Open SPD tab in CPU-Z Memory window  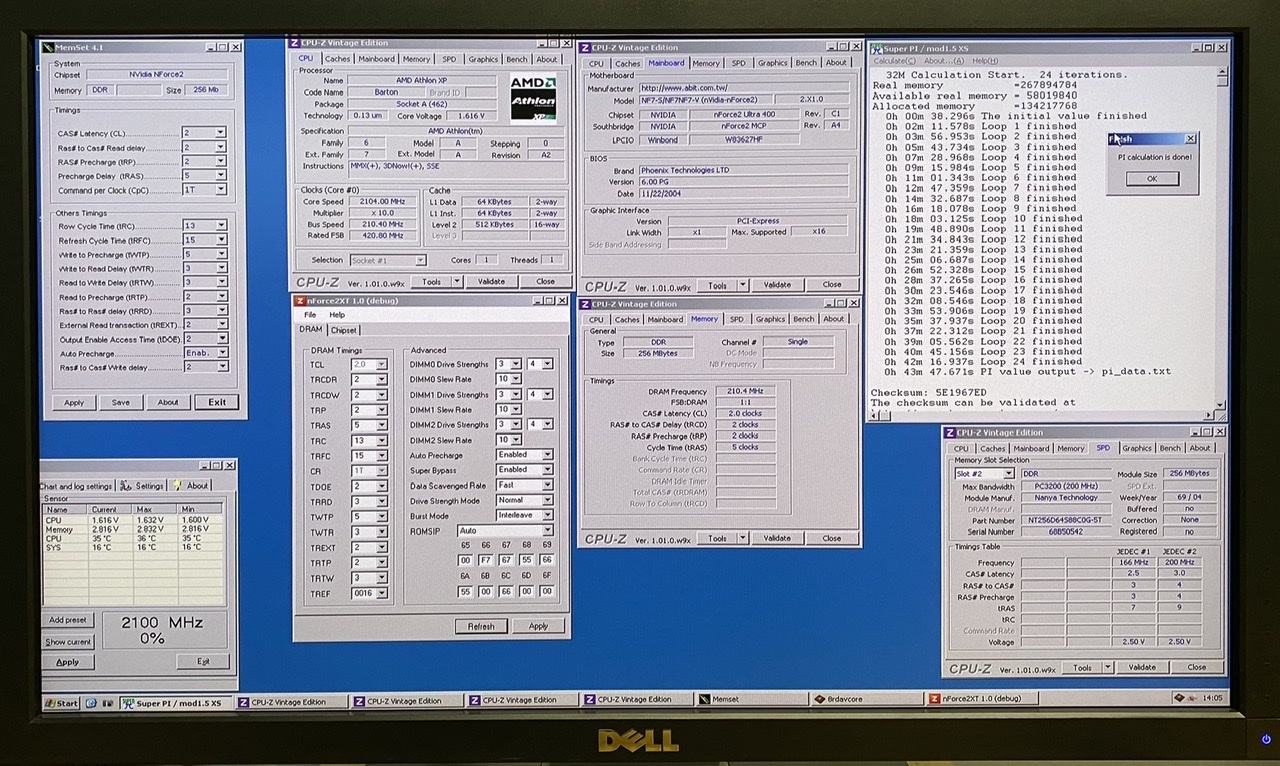click(x=737, y=319)
